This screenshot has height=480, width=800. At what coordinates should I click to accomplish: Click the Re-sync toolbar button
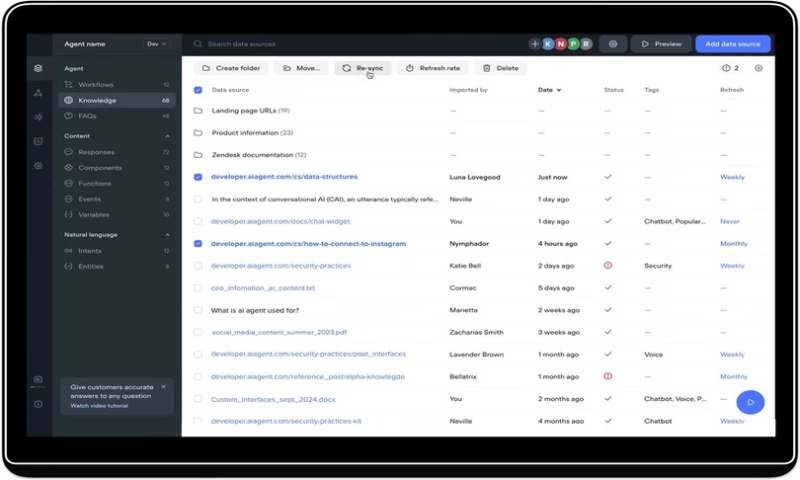(x=363, y=68)
